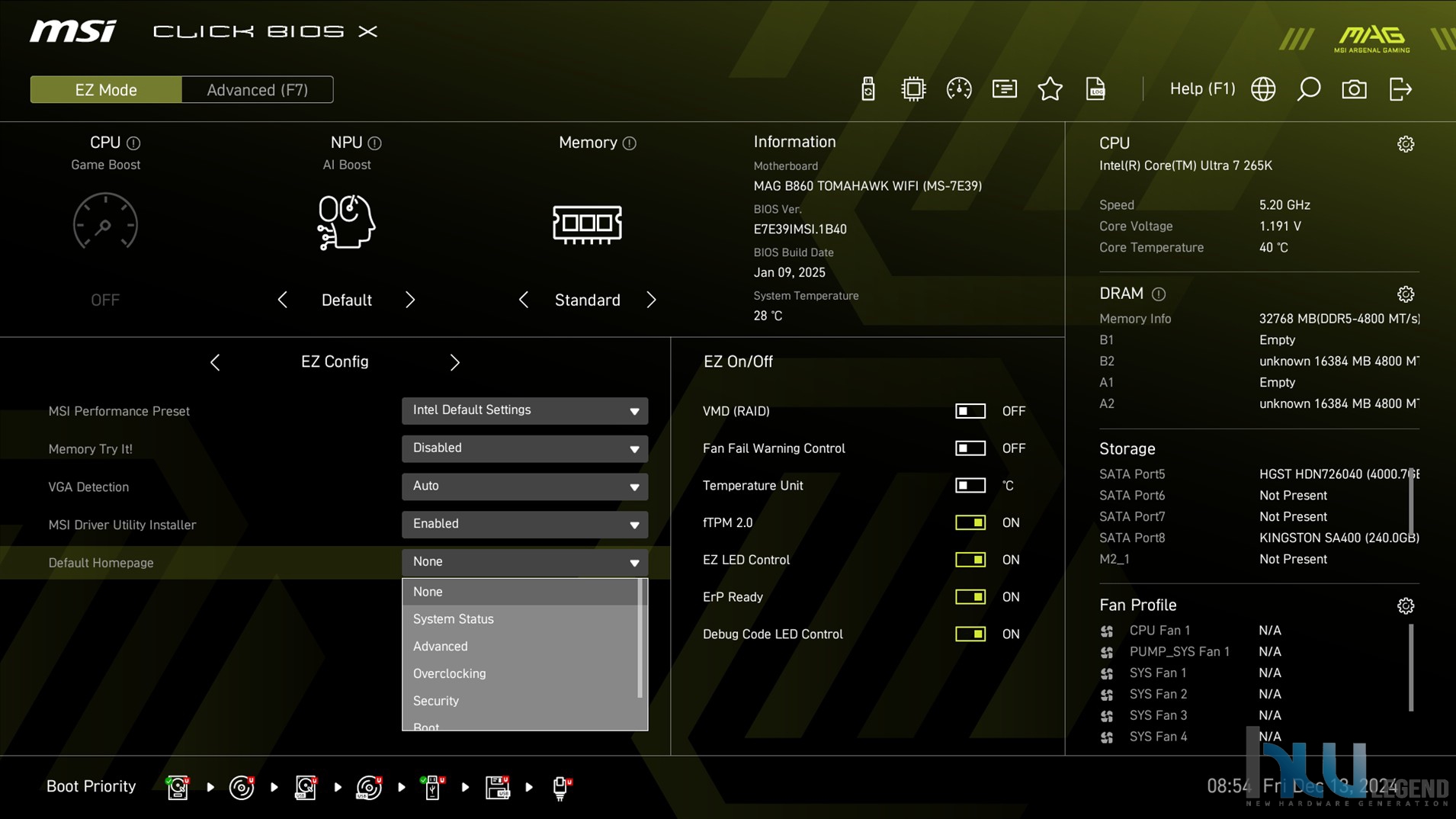Open MSI Performance Preset dropdown
1456x819 pixels.
coord(524,411)
